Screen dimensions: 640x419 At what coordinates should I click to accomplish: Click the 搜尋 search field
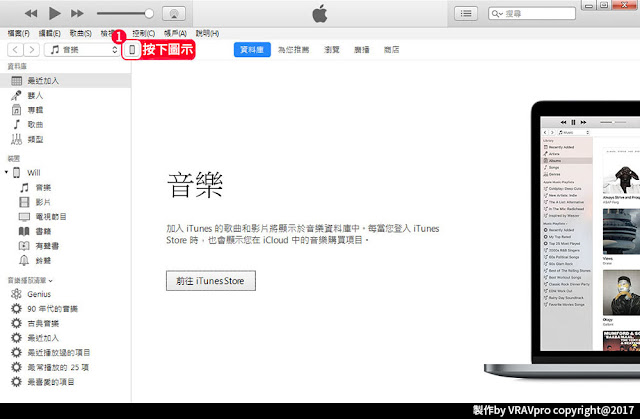(532, 13)
